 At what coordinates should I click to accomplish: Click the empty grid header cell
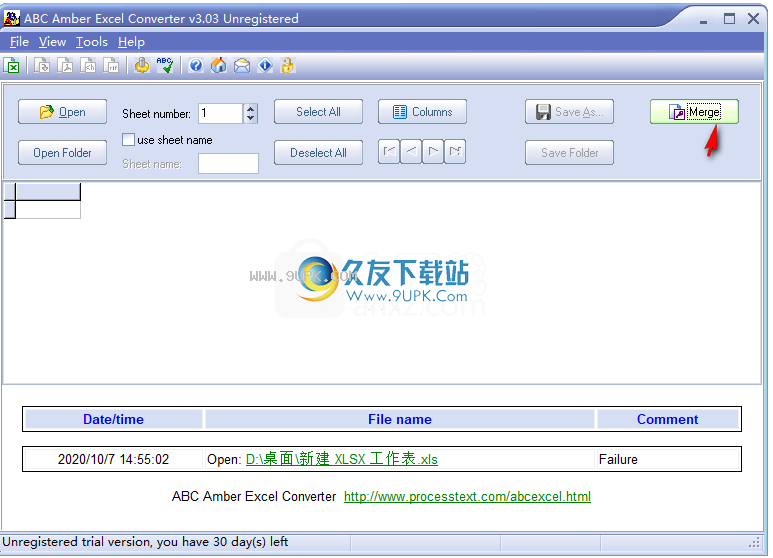point(48,192)
